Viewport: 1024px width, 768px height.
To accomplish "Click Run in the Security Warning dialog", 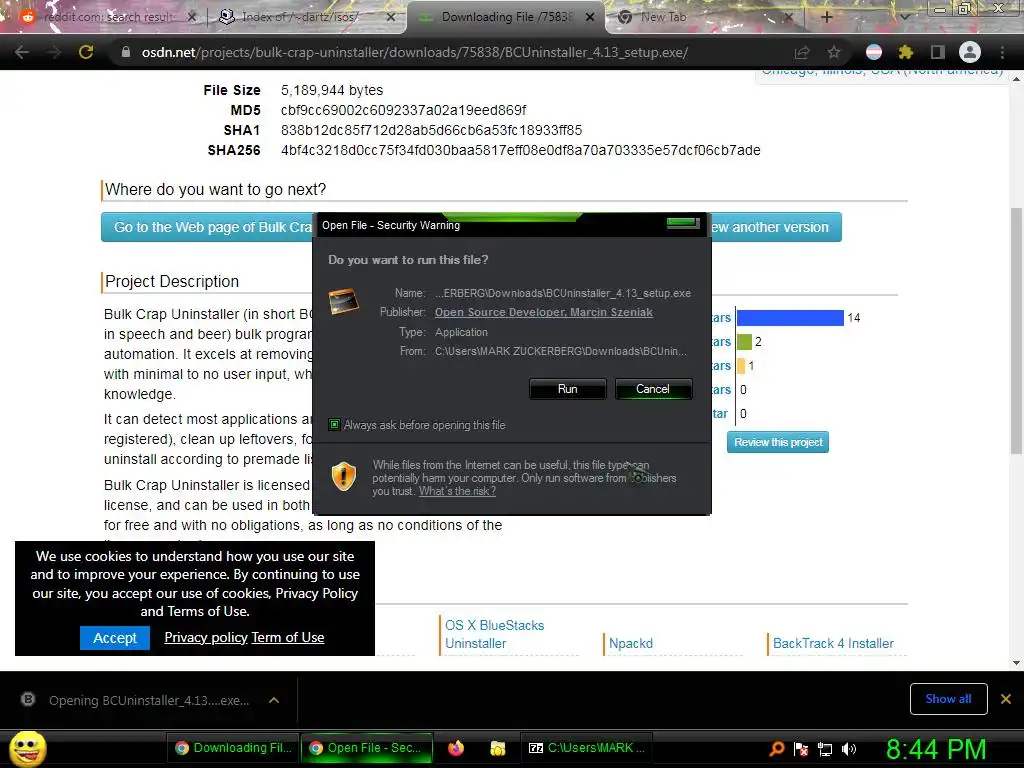I will tap(568, 389).
